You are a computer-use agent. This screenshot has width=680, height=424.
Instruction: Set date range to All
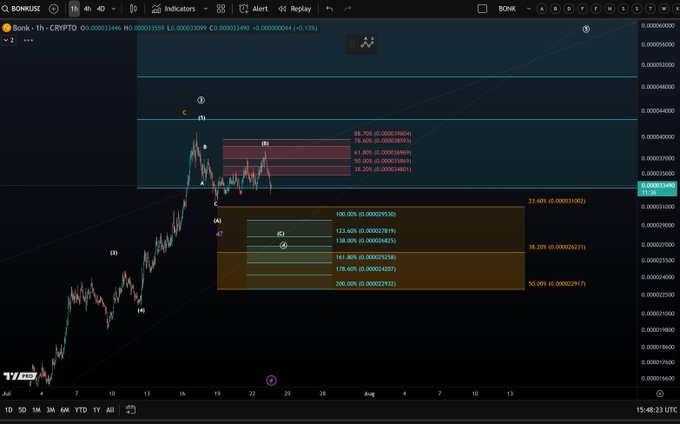click(110, 410)
